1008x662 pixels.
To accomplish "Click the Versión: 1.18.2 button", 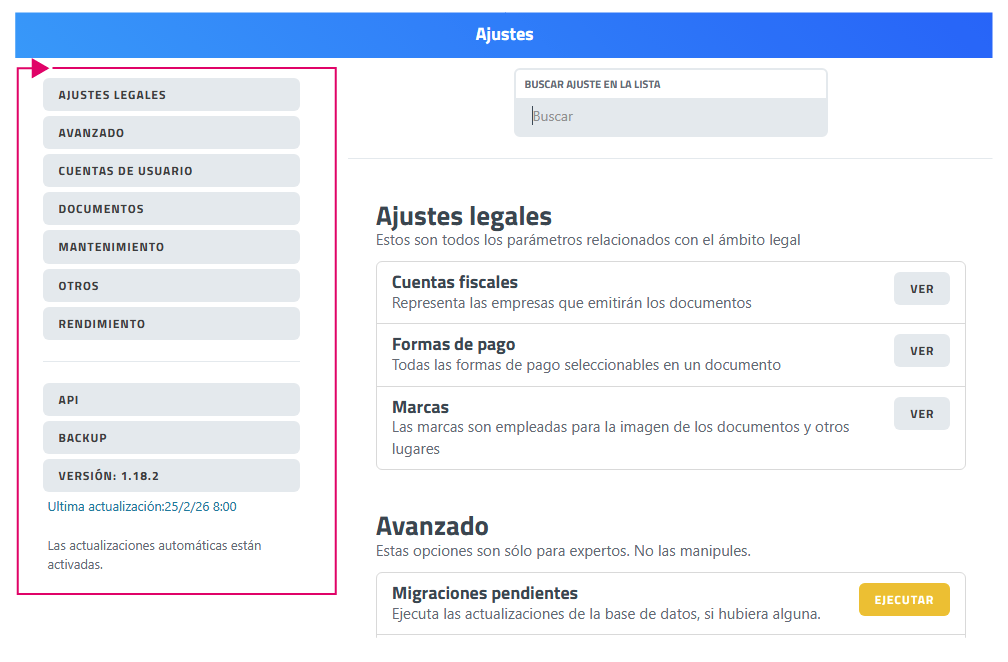I will [171, 476].
